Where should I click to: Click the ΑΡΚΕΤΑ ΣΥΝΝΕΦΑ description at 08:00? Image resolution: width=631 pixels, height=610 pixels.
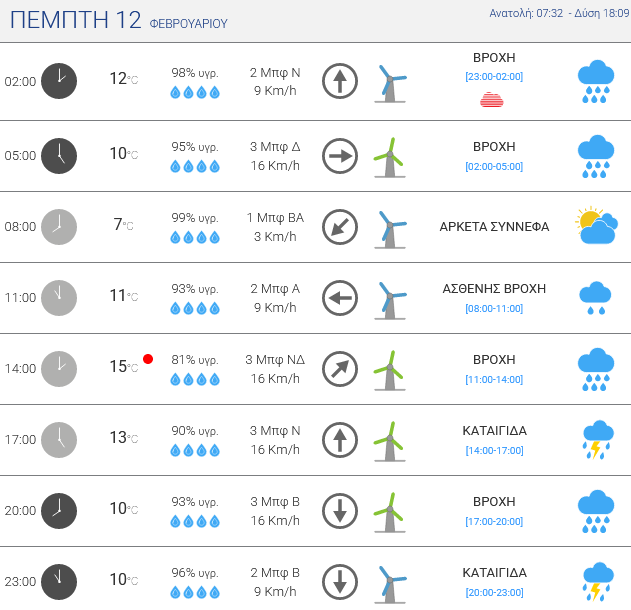pos(494,227)
